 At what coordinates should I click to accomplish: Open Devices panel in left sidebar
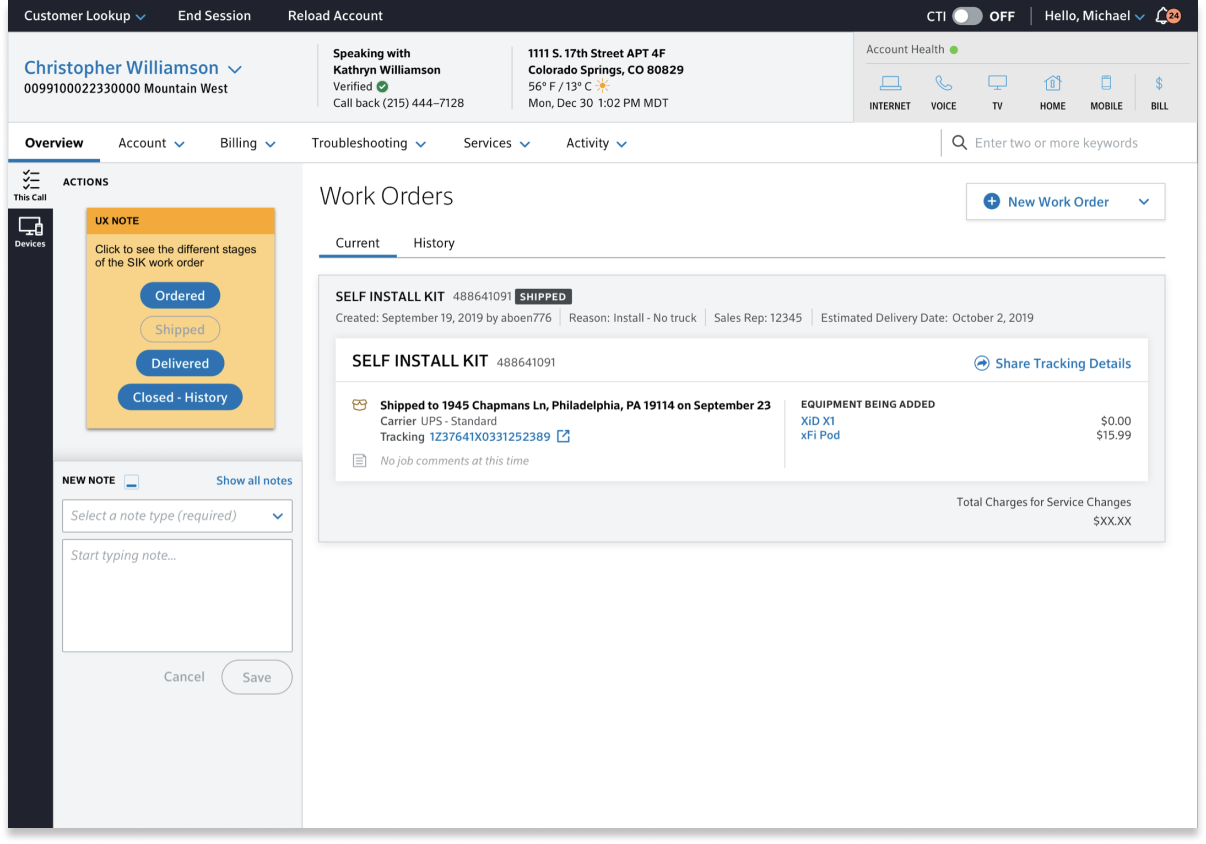30,232
